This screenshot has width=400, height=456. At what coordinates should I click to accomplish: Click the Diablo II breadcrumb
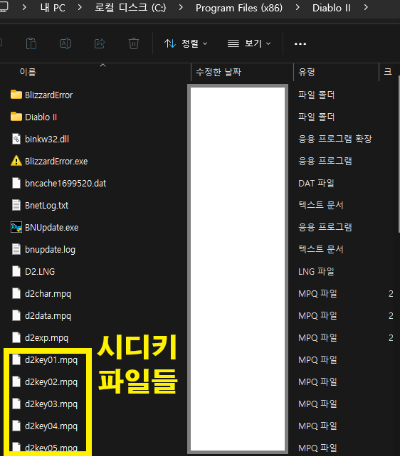tap(331, 8)
